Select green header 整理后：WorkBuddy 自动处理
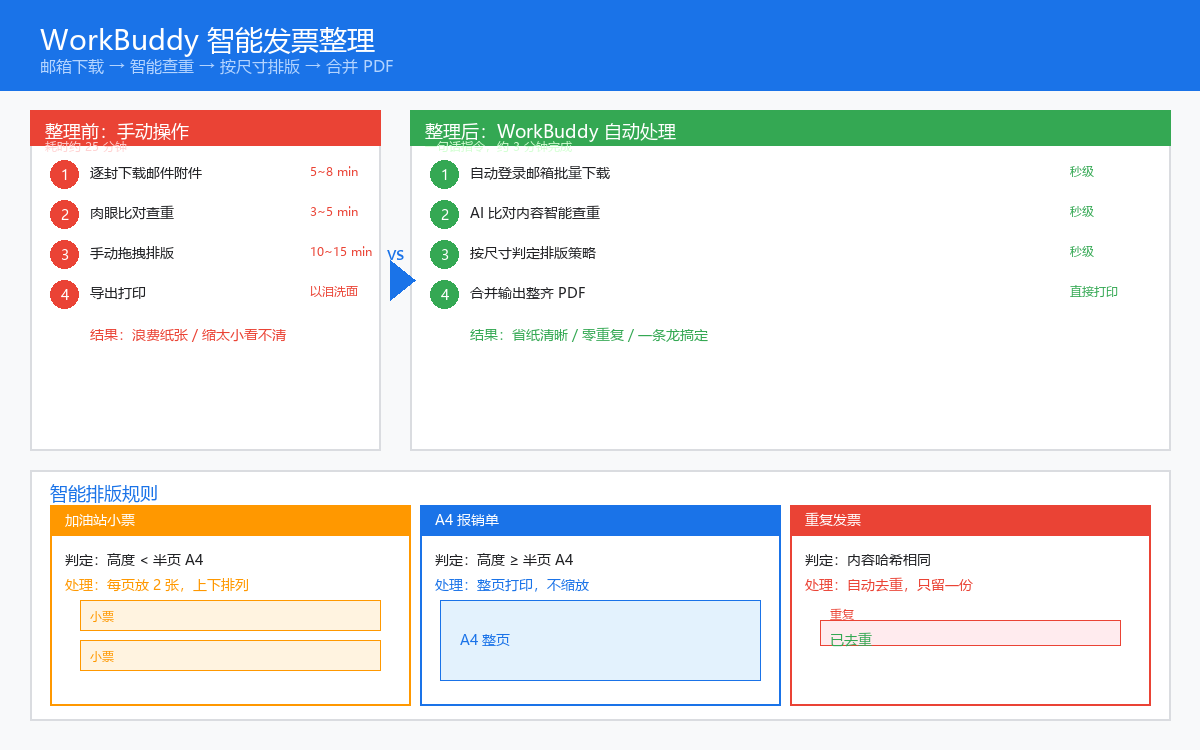Screen dimensions: 1200x750 pos(790,128)
